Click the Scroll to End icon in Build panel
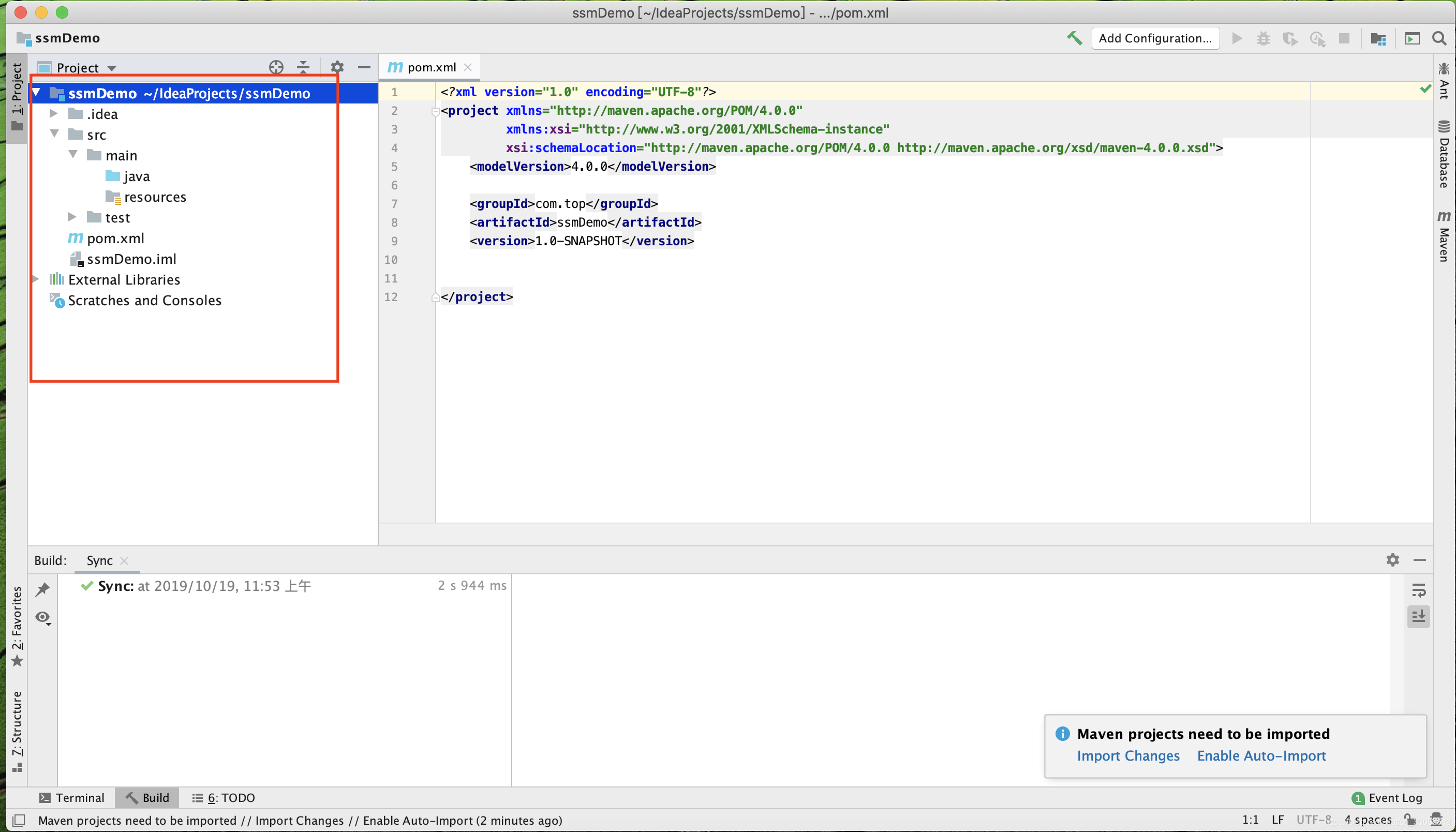This screenshot has height=832, width=1456. [1418, 617]
